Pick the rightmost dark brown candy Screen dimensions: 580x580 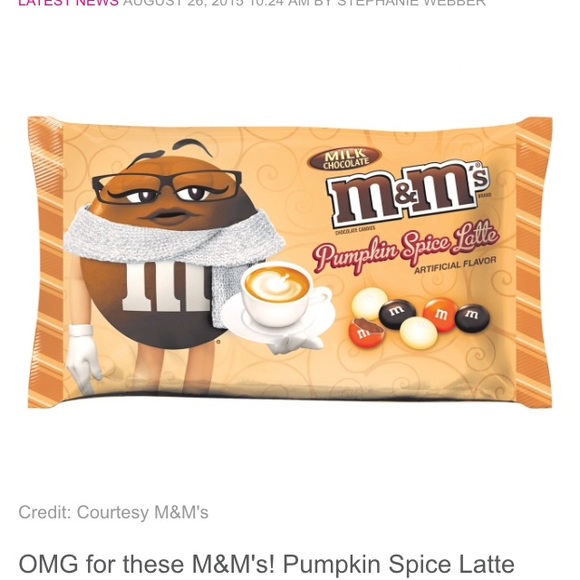pos(473,318)
